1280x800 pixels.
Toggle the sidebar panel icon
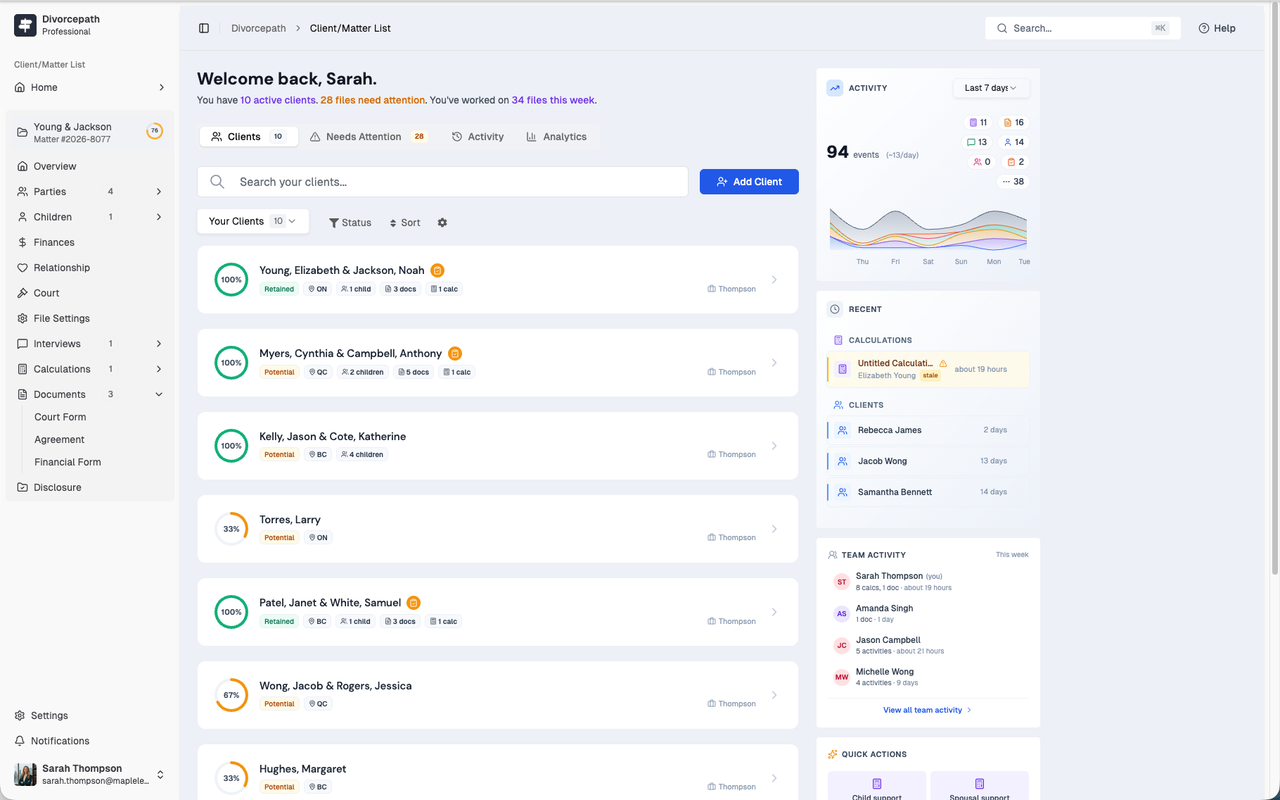[x=204, y=28]
